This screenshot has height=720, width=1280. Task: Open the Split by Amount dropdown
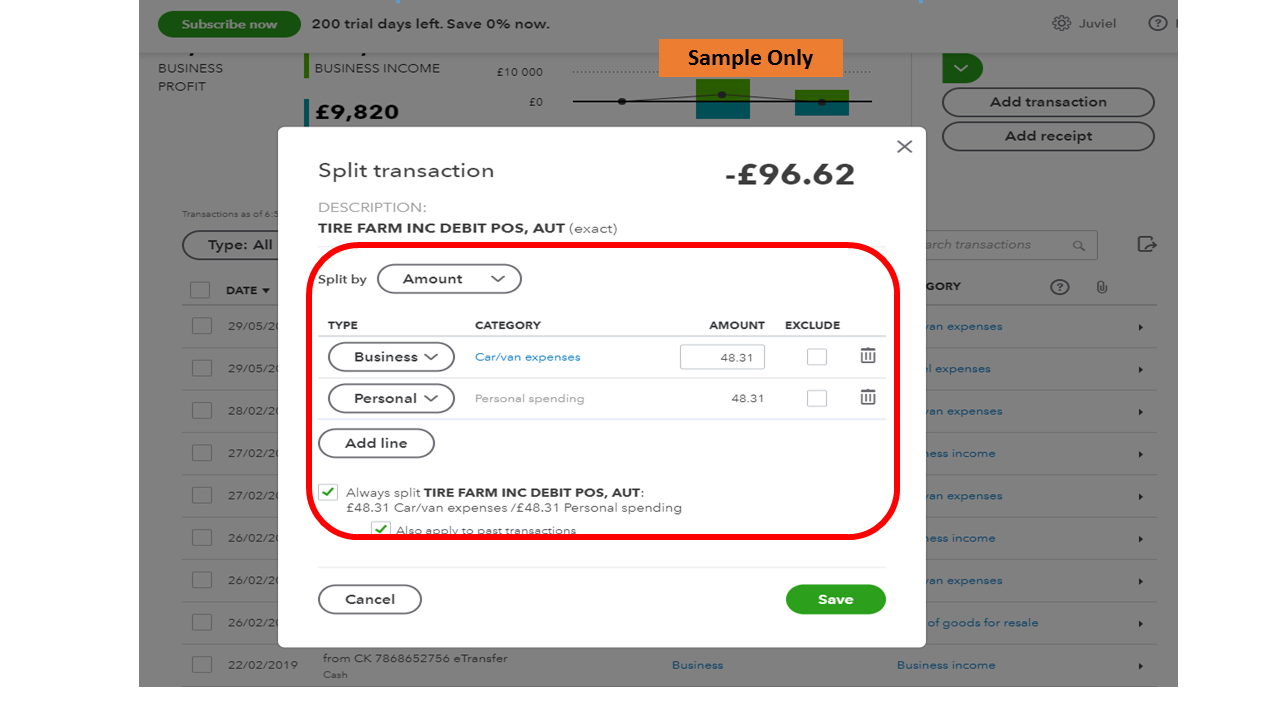coord(448,279)
